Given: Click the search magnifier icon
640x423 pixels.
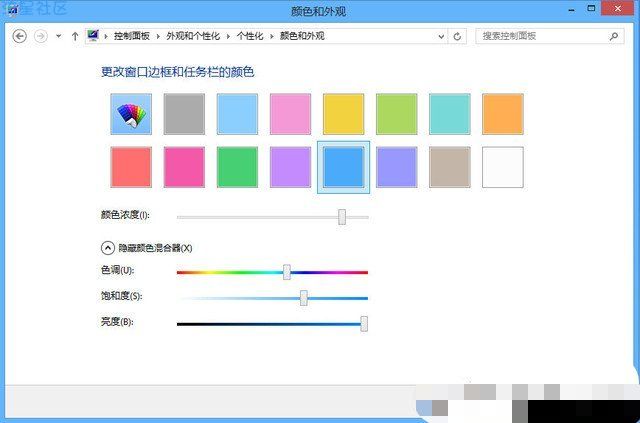Looking at the screenshot, I should tap(613, 36).
